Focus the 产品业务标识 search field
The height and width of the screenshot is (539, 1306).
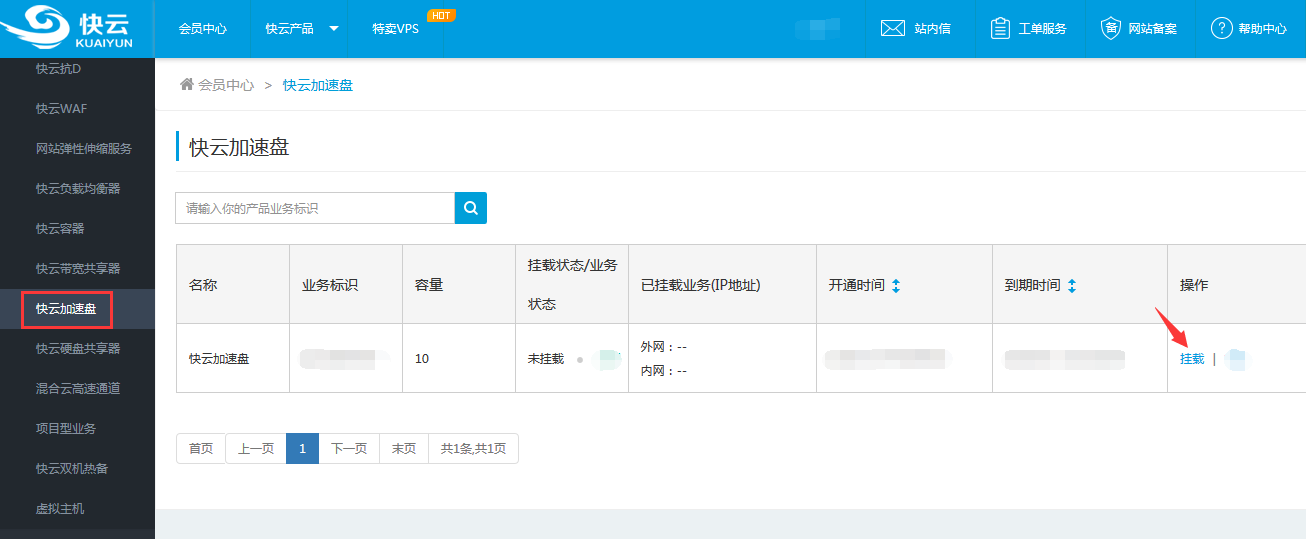pos(315,208)
